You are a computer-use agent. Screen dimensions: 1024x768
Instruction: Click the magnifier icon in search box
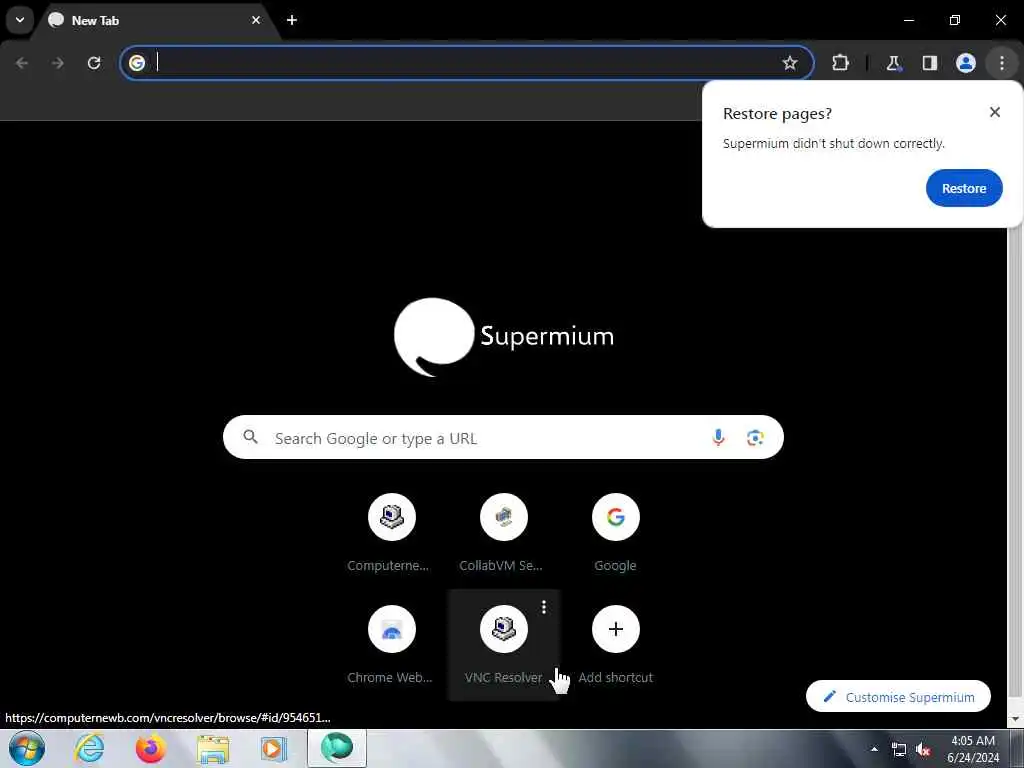[x=250, y=437]
